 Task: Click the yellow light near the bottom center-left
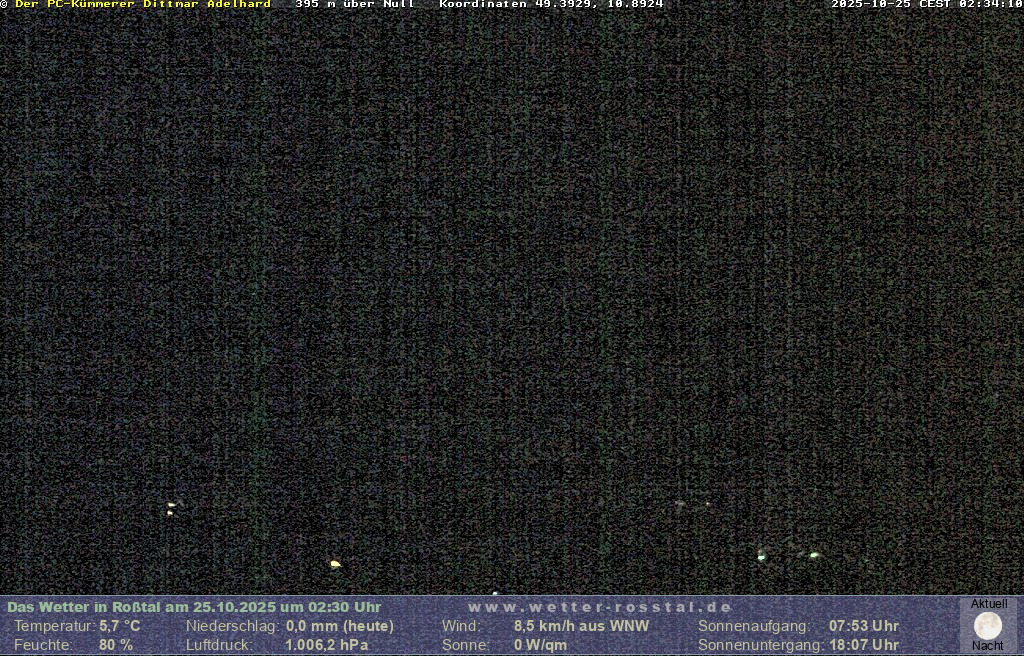coord(335,564)
